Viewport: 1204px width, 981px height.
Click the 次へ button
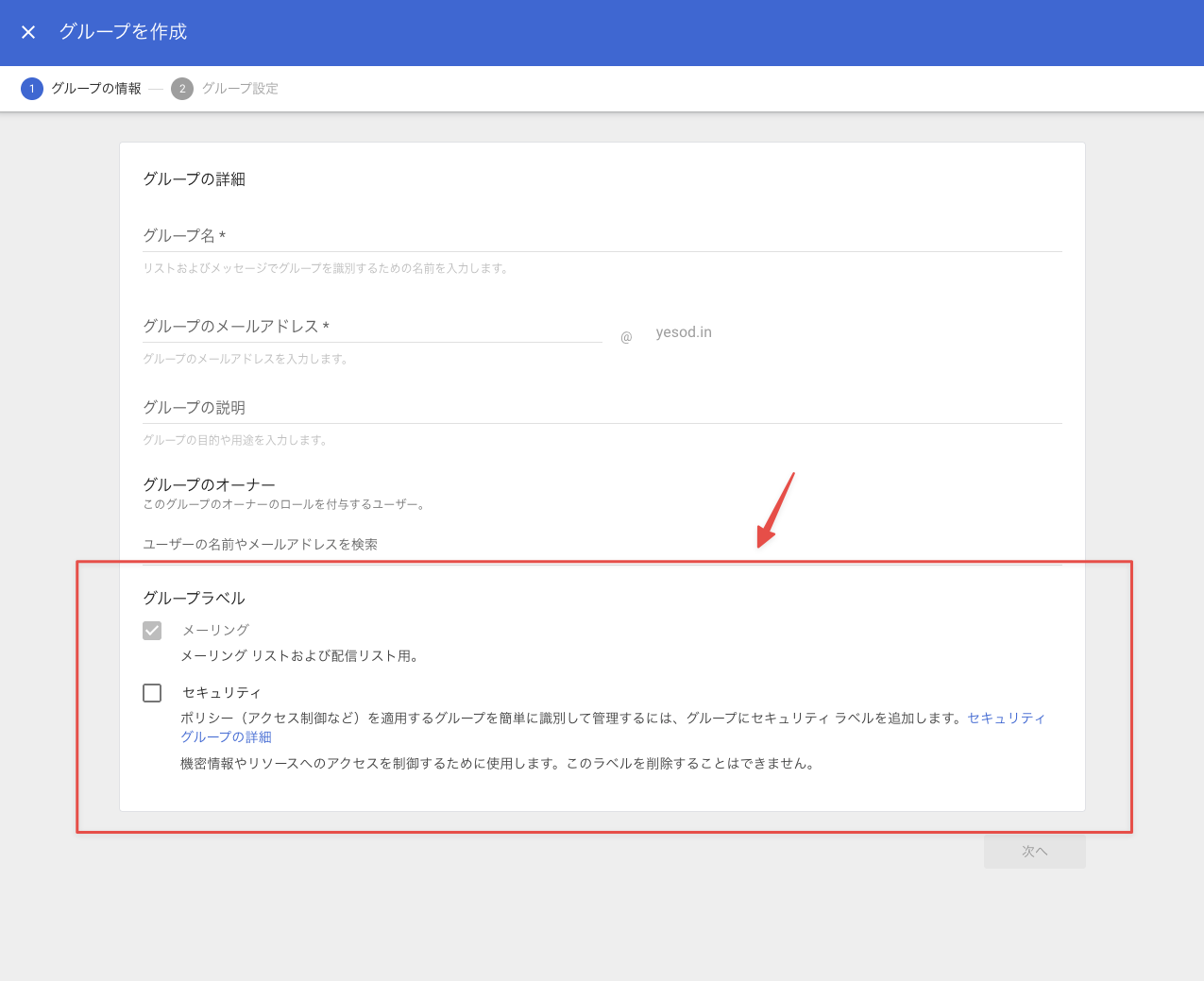pyautogui.click(x=1035, y=852)
